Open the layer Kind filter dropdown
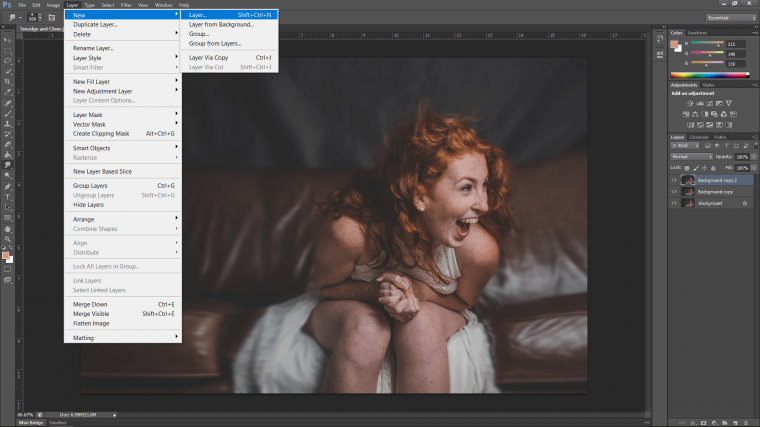The image size is (760, 427). (685, 146)
